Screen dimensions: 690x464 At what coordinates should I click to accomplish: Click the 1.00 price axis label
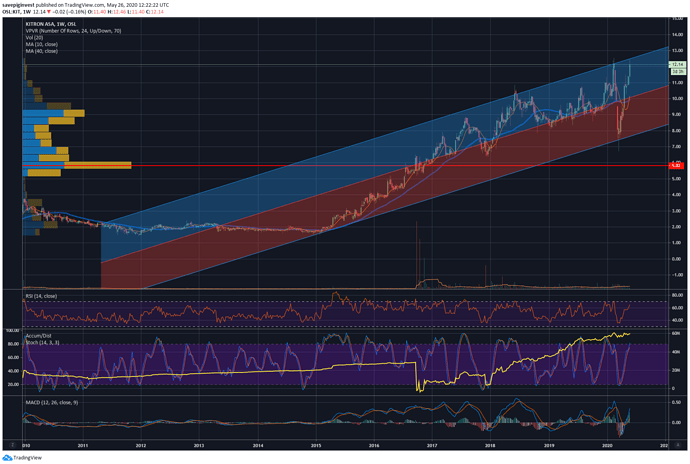677,243
